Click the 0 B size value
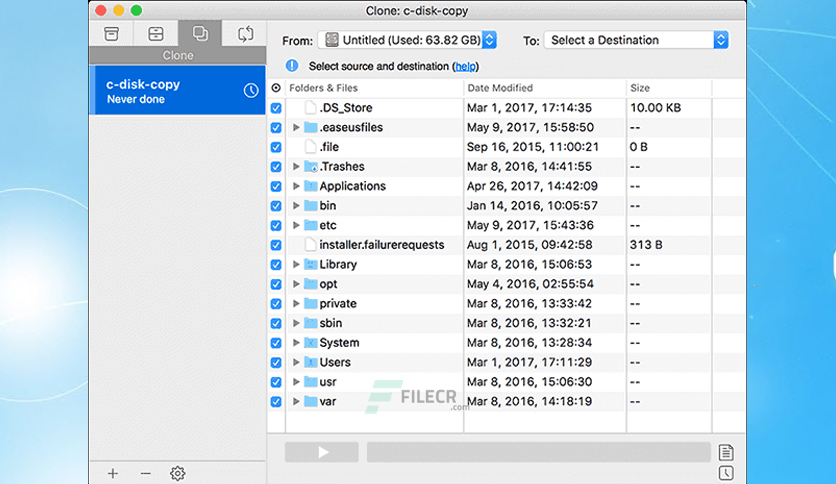Image resolution: width=836 pixels, height=484 pixels. point(638,147)
